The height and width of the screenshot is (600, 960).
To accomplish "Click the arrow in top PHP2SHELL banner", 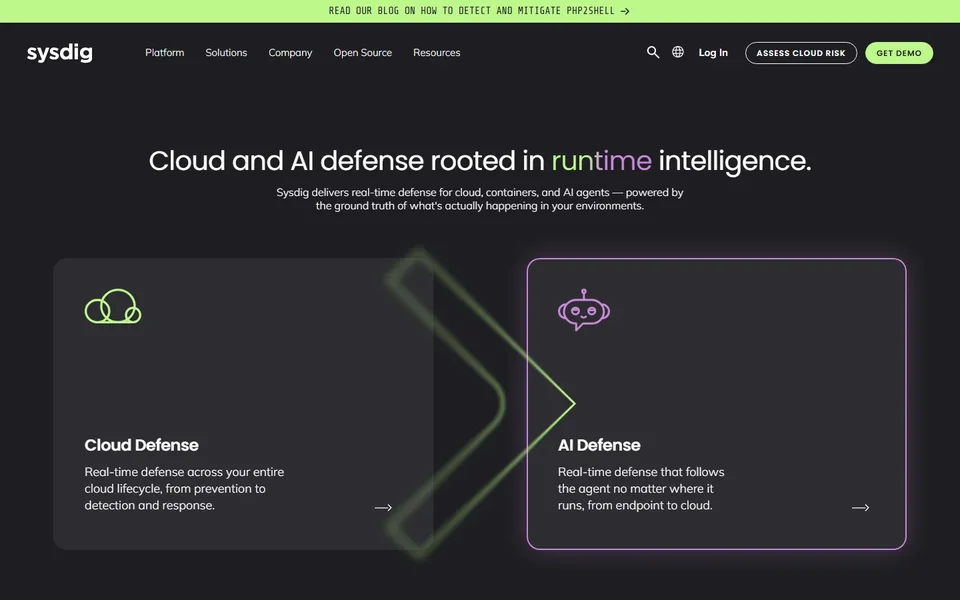I will 625,11.
